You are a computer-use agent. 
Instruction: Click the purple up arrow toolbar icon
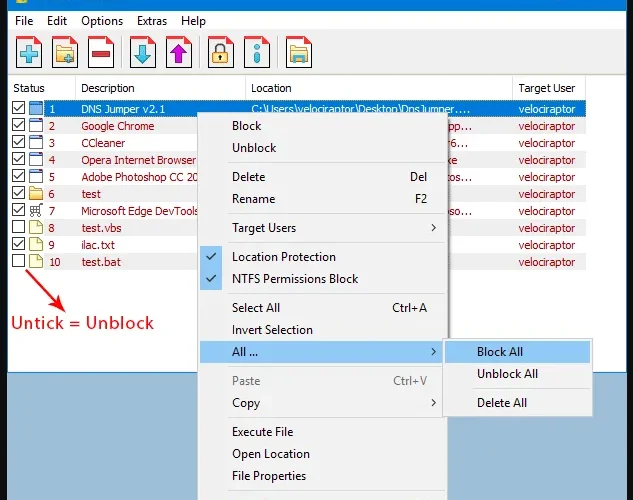pos(179,52)
